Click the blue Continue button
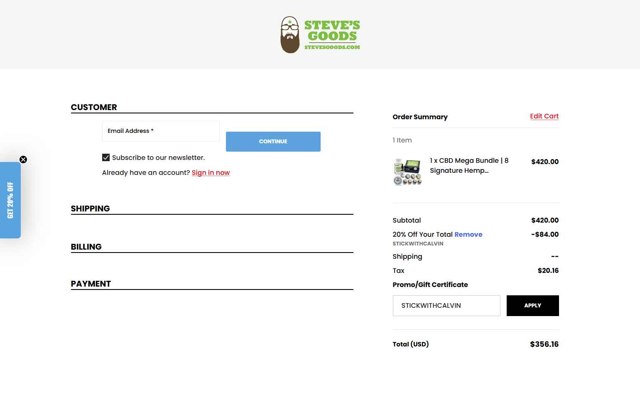The width and height of the screenshot is (640, 400). coord(273,142)
